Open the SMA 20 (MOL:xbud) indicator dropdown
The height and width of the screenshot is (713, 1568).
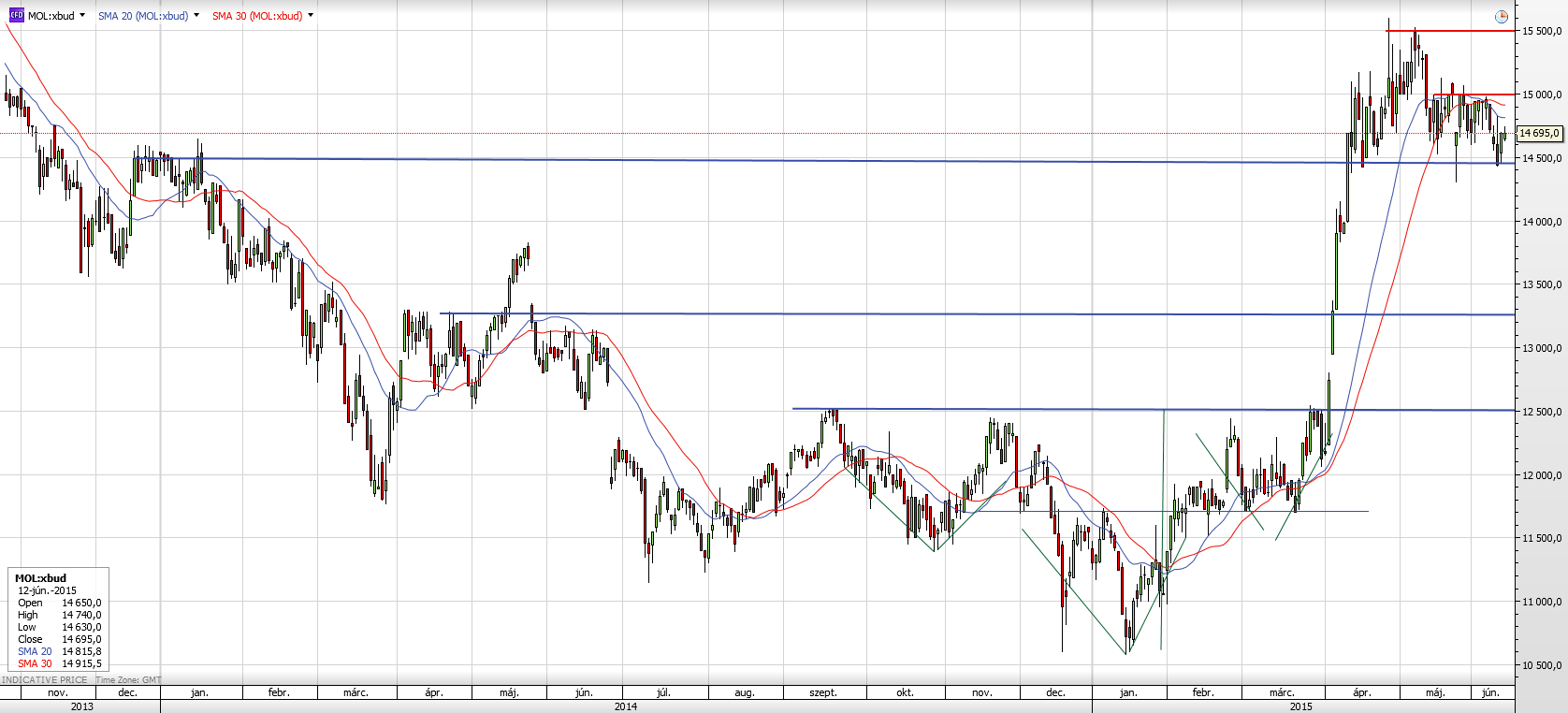click(x=196, y=16)
